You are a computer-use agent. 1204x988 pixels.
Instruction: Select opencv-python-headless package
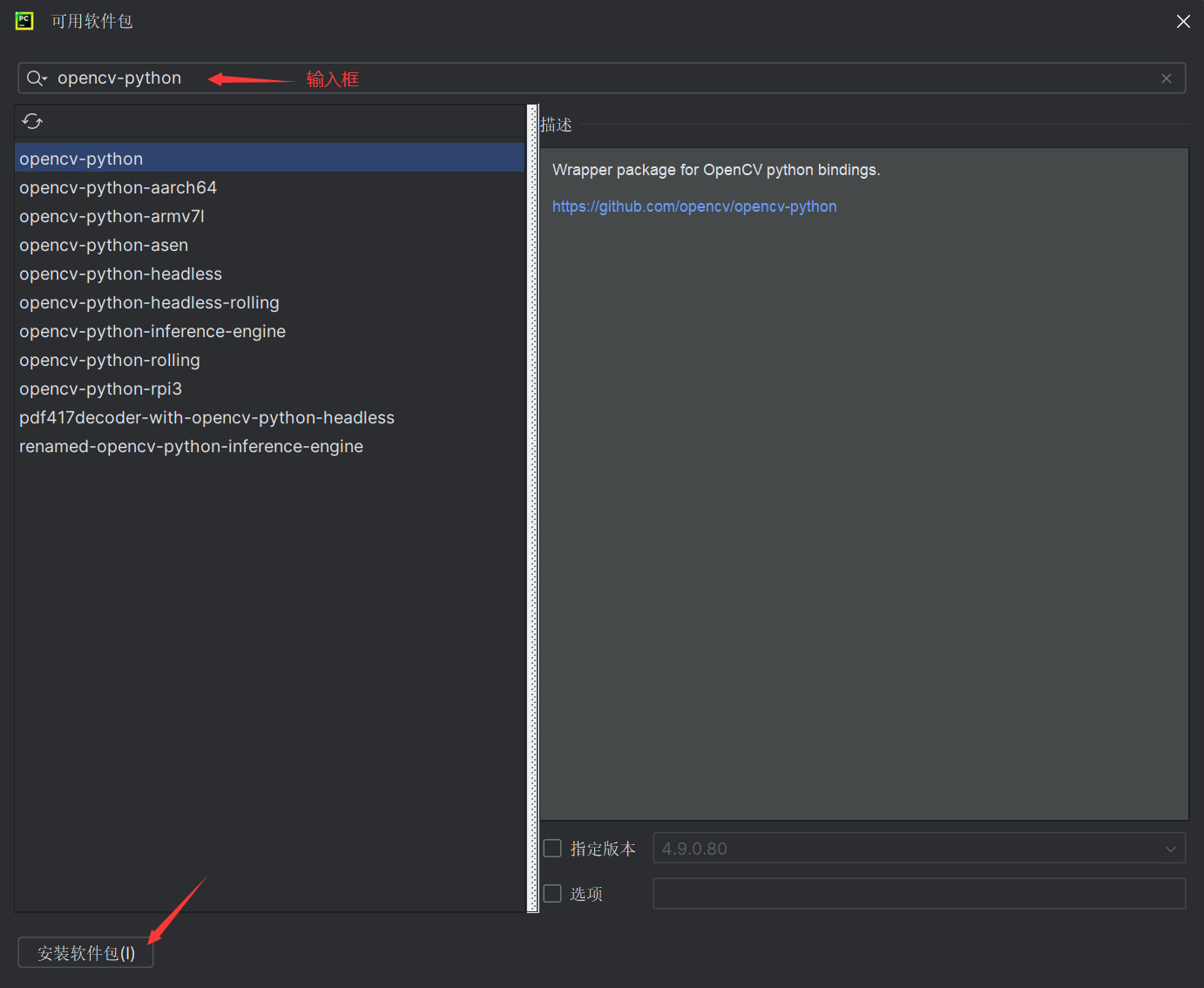tap(120, 274)
